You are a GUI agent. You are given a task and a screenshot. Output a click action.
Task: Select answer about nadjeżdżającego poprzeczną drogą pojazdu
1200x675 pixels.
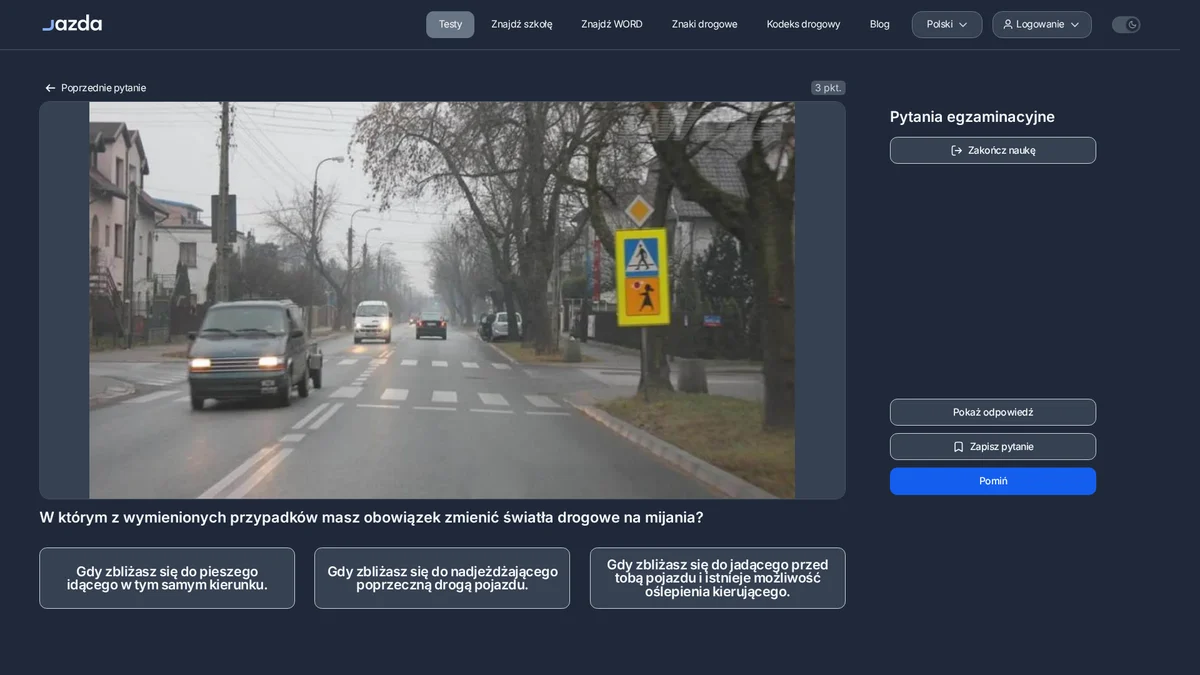pyautogui.click(x=442, y=578)
